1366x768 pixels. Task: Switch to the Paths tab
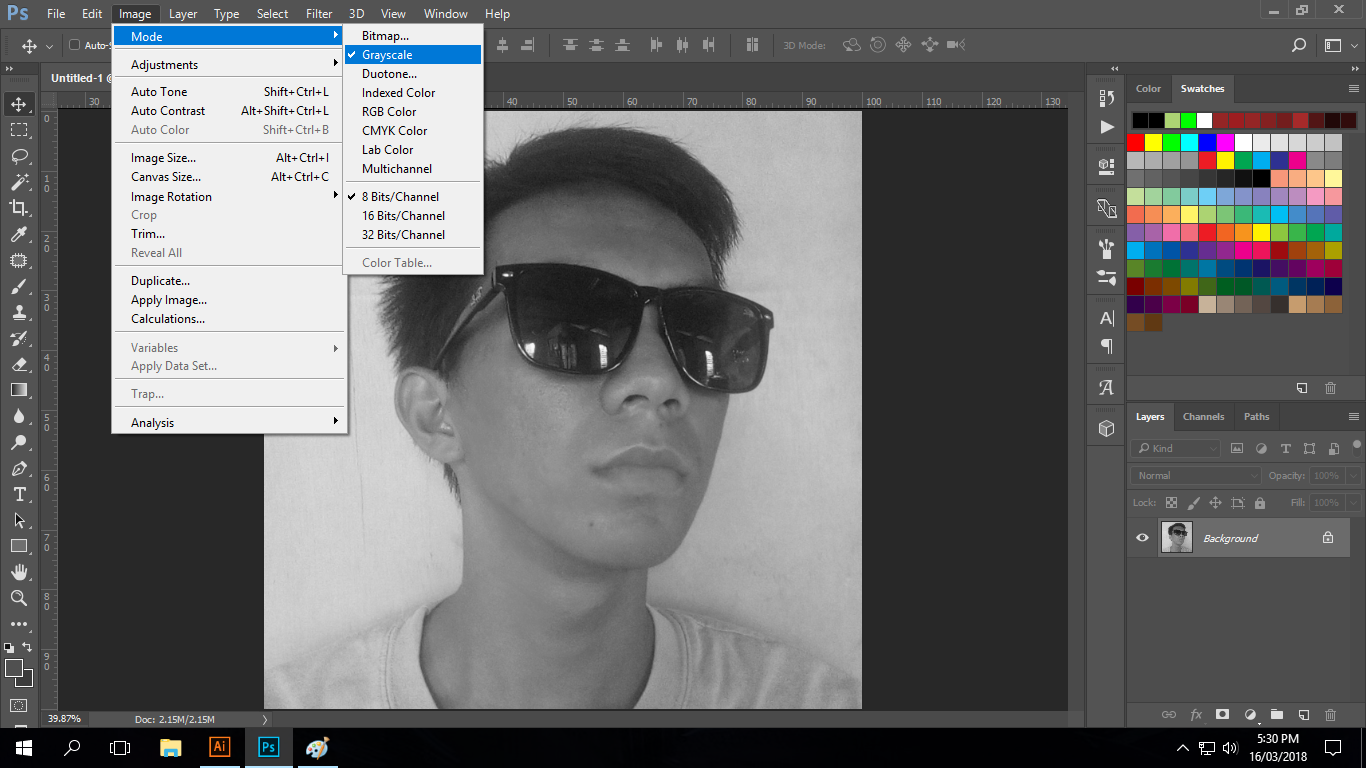pos(1256,417)
